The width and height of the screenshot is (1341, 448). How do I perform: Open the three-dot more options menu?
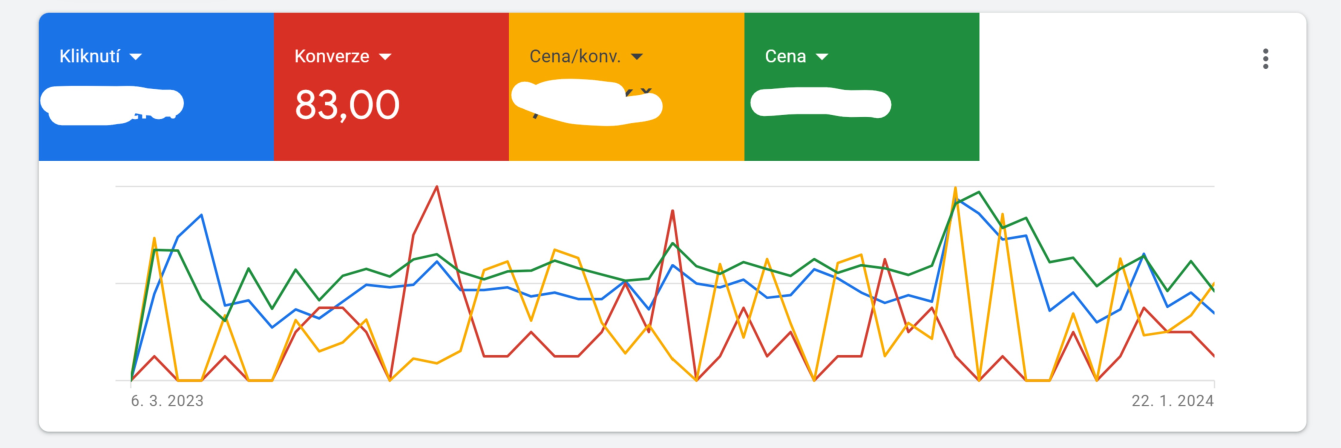(x=1265, y=58)
